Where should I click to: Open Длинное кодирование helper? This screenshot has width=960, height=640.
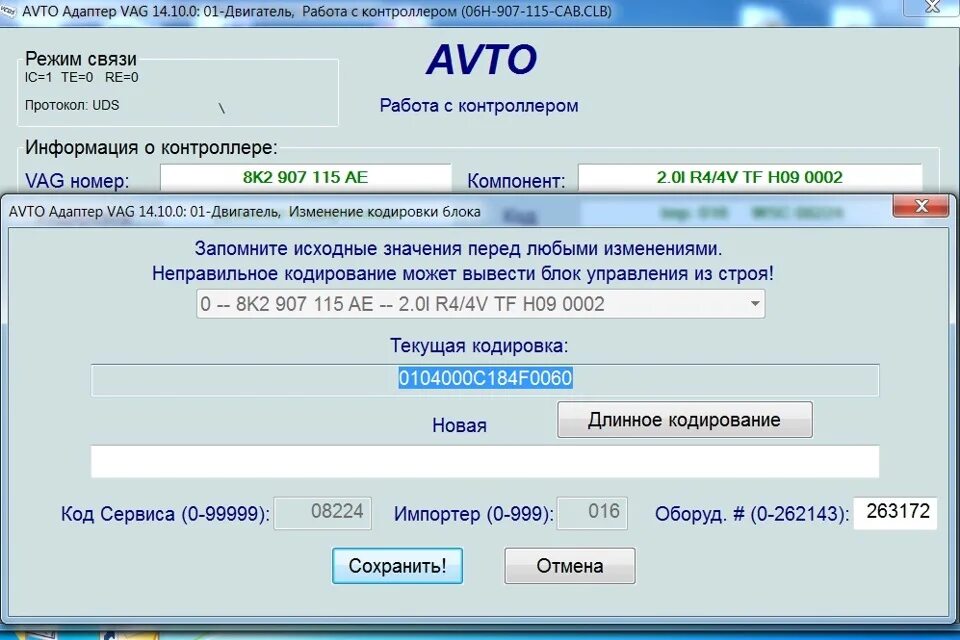[x=684, y=420]
